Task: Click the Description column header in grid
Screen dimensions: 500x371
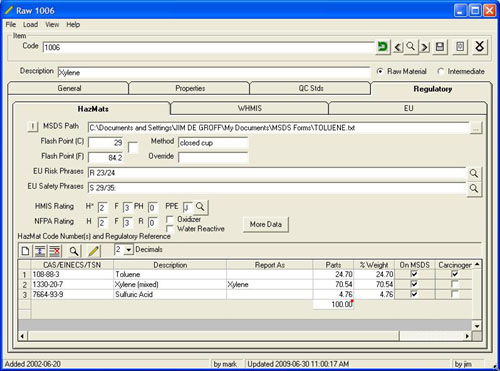Action: point(170,265)
